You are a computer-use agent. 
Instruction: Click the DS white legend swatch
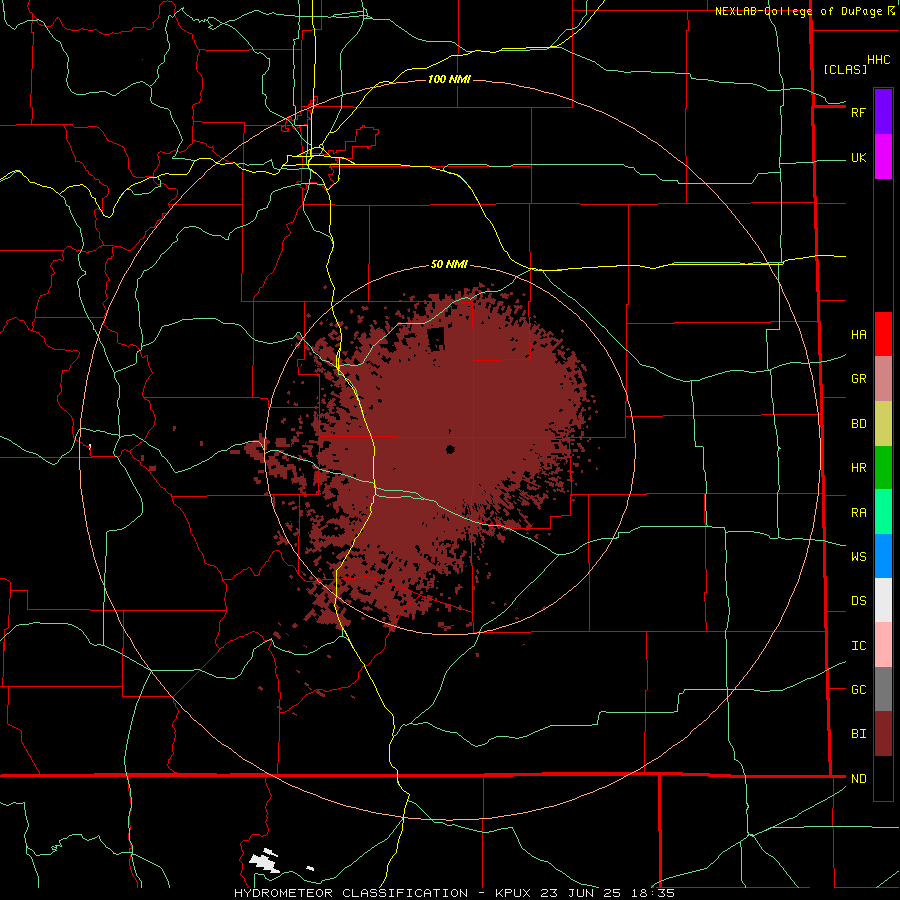(883, 600)
